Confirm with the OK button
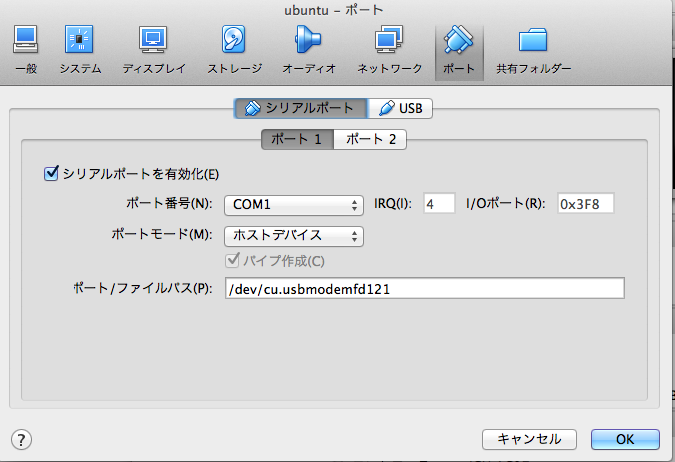 tap(625, 439)
